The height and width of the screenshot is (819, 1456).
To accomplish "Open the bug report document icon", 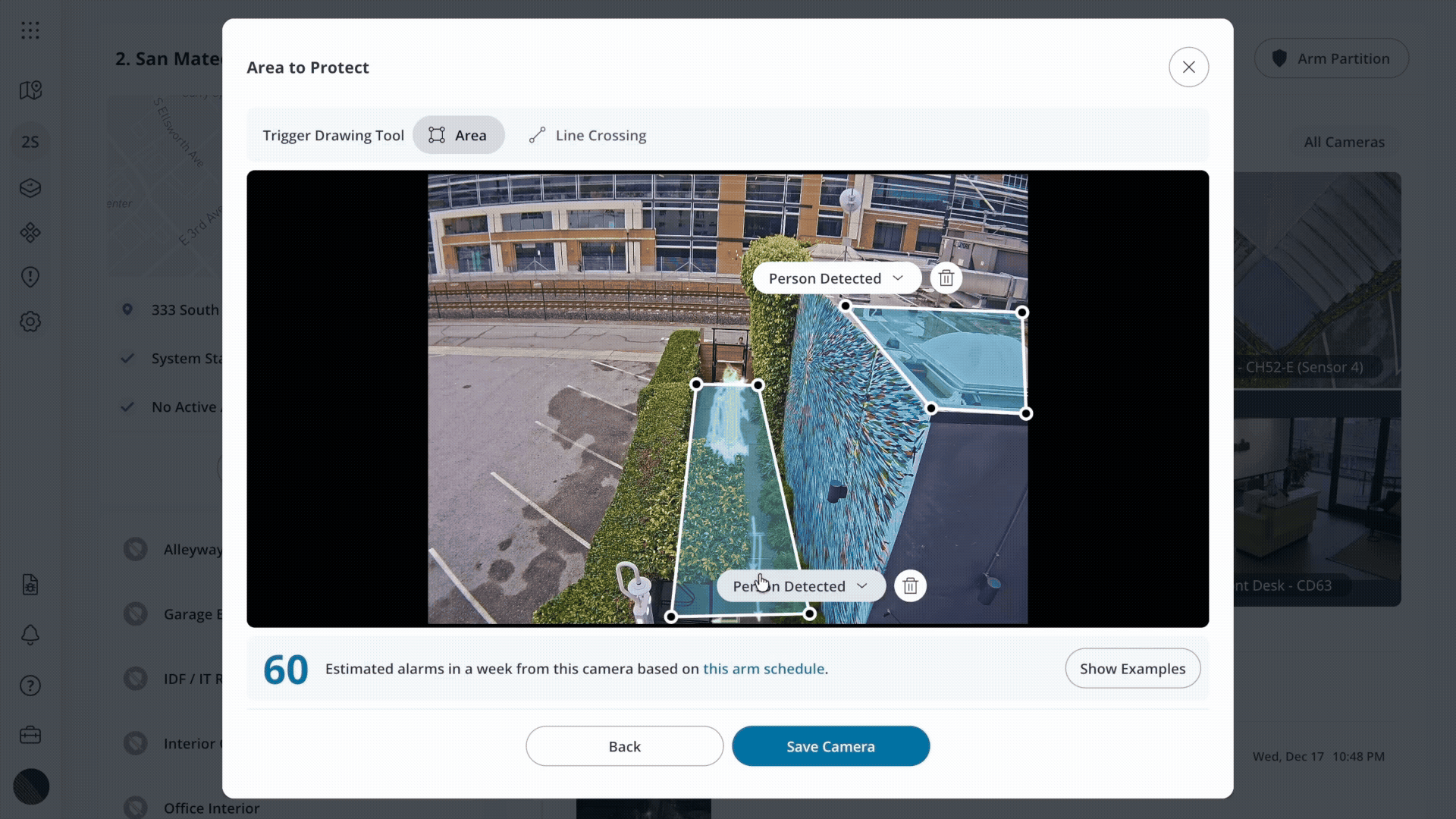I will point(30,585).
